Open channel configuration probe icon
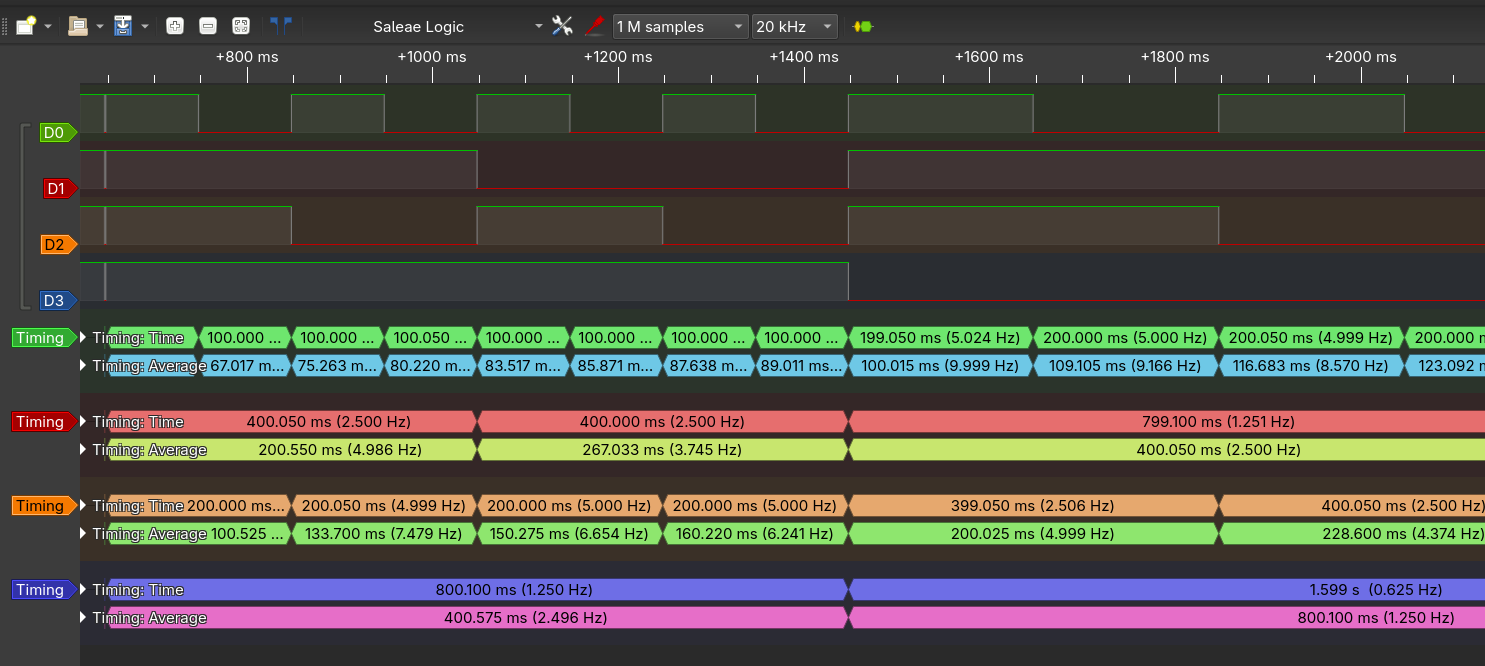1485x666 pixels. [x=594, y=26]
